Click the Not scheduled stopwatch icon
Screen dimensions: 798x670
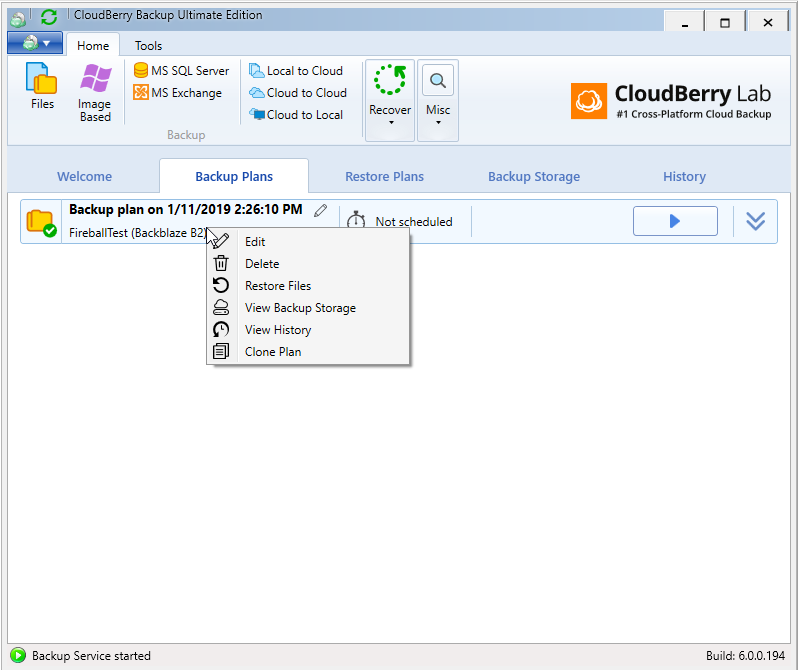tap(356, 220)
